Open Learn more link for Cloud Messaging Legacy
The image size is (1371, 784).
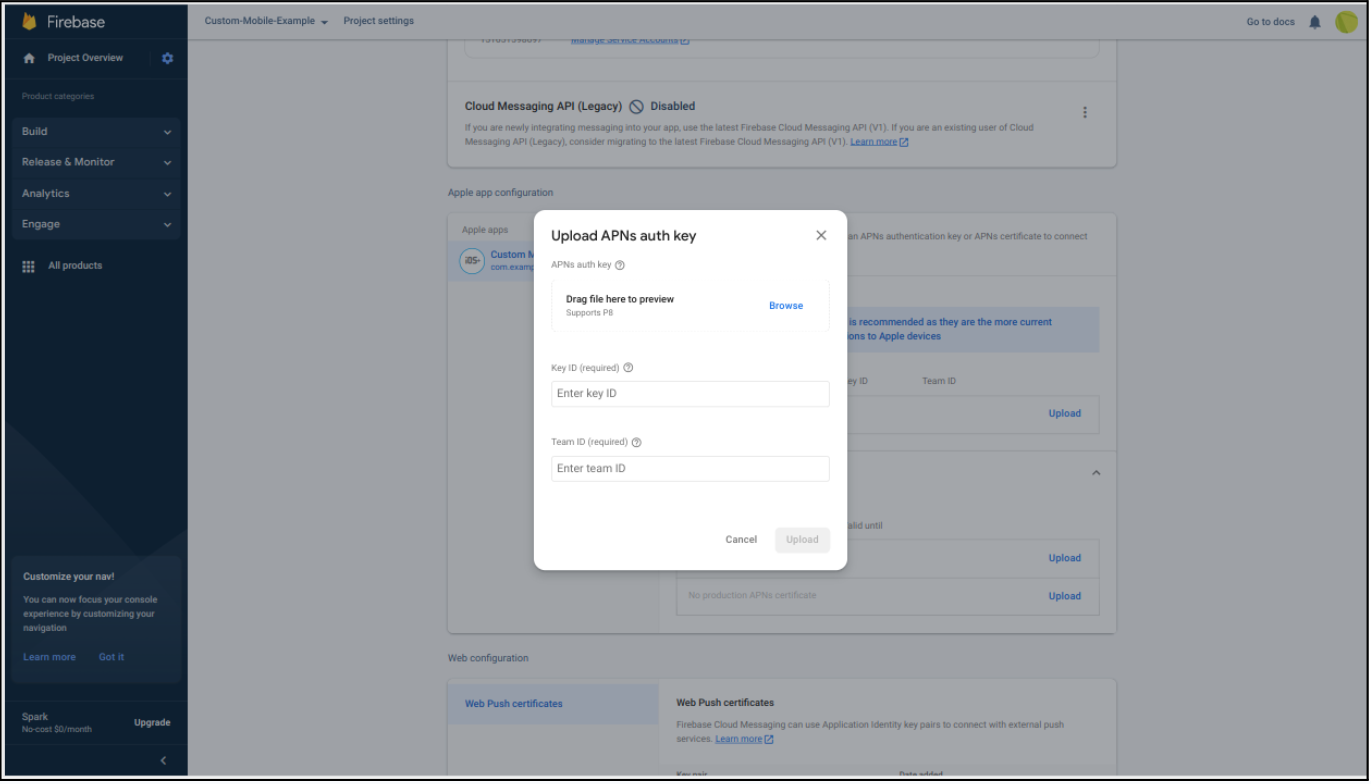(879, 142)
